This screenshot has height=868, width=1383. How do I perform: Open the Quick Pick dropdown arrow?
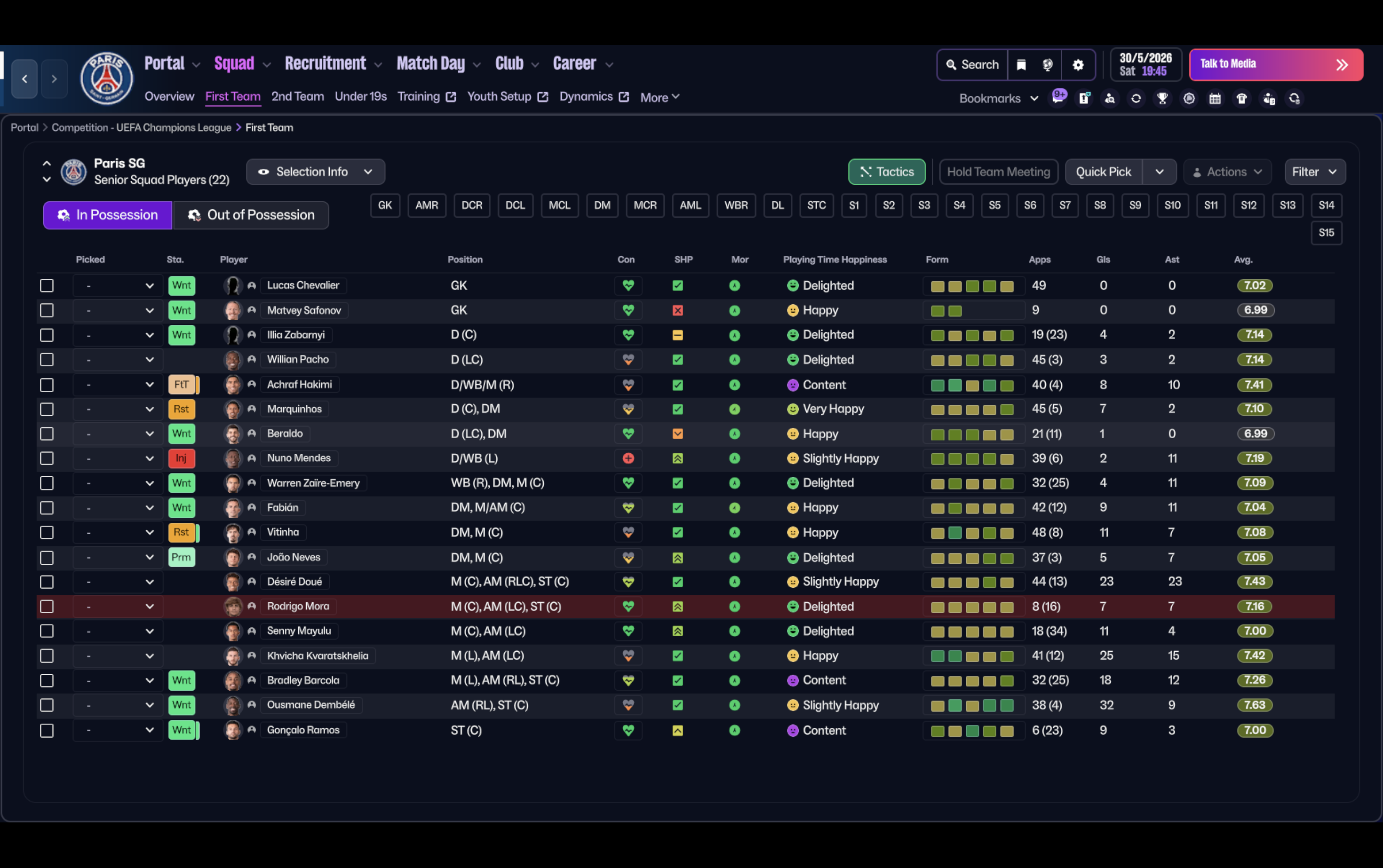coord(1159,172)
